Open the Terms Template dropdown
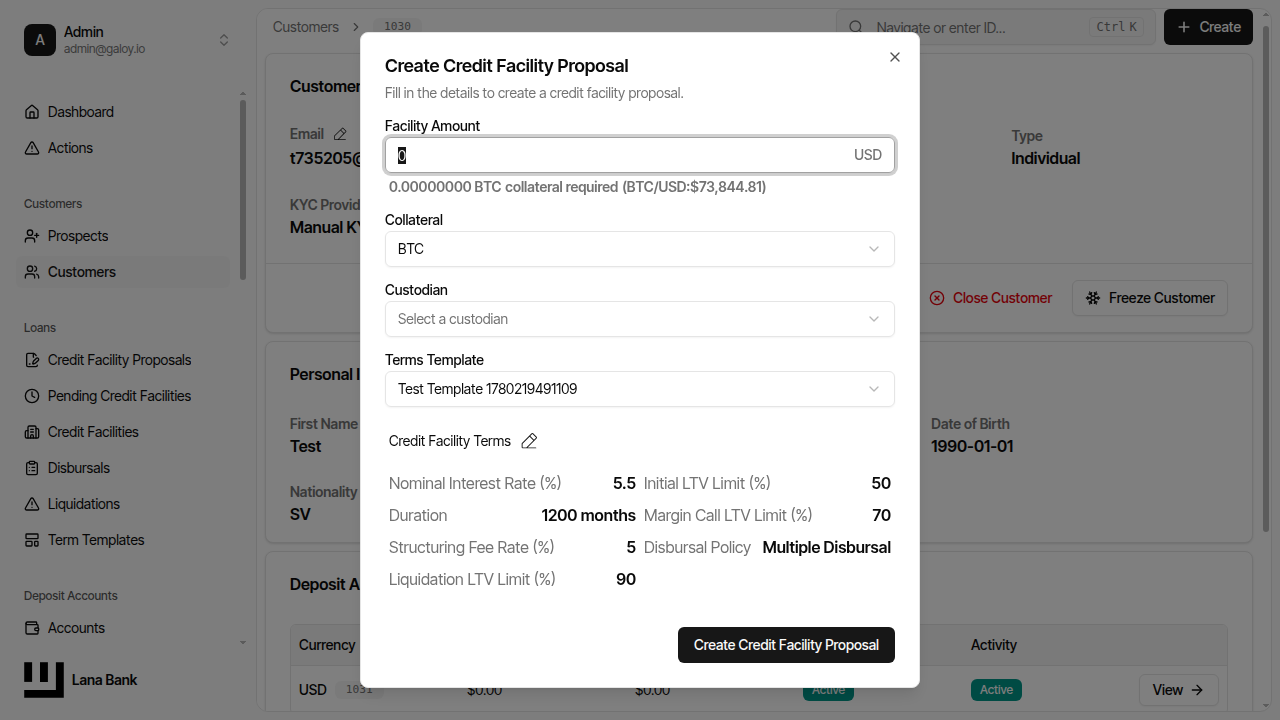The width and height of the screenshot is (1280, 720). (x=640, y=389)
